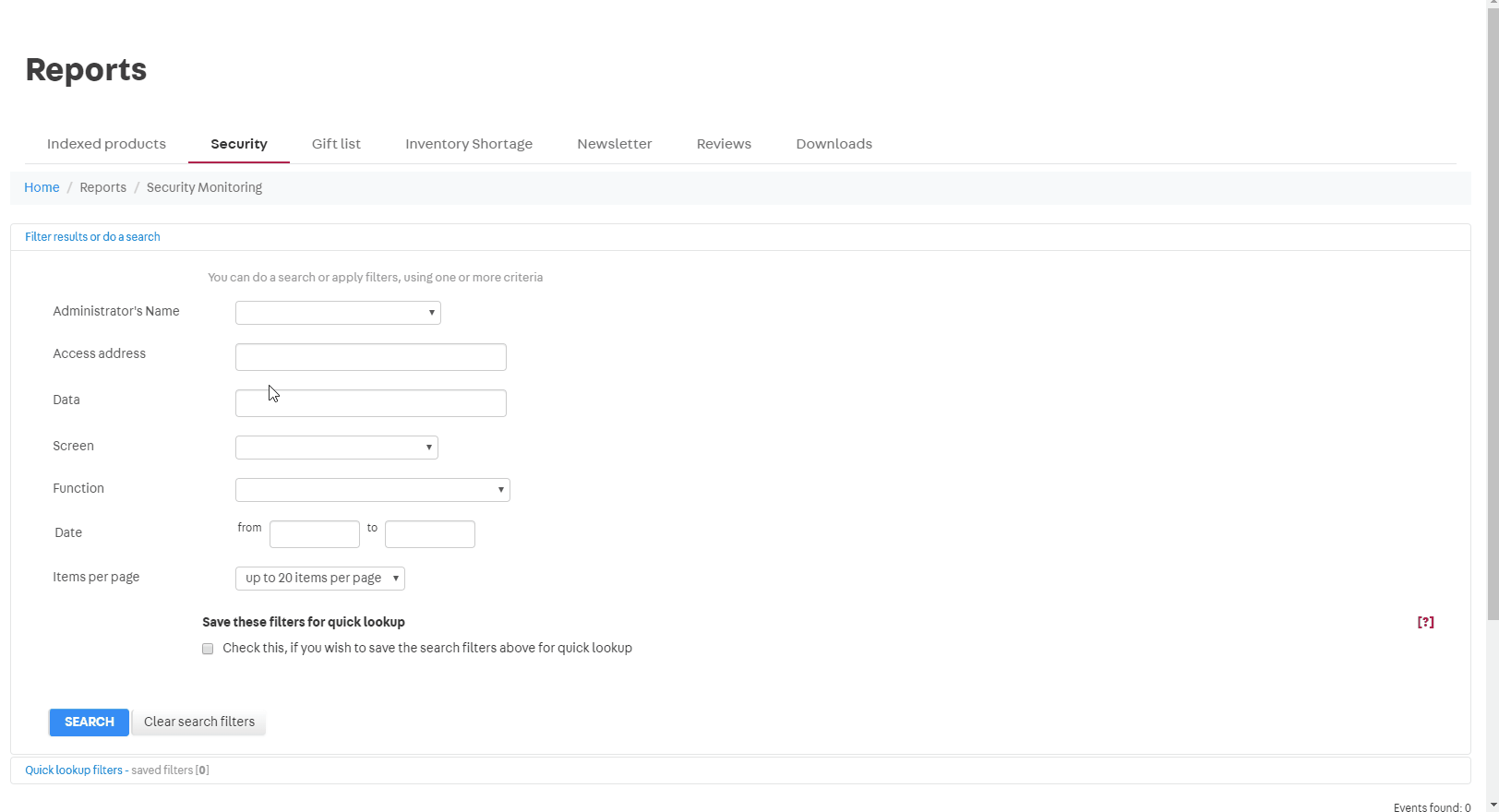Screen dimensions: 1499x812
Task: Click the Clear search filters button
Action: pyautogui.click(x=198, y=722)
